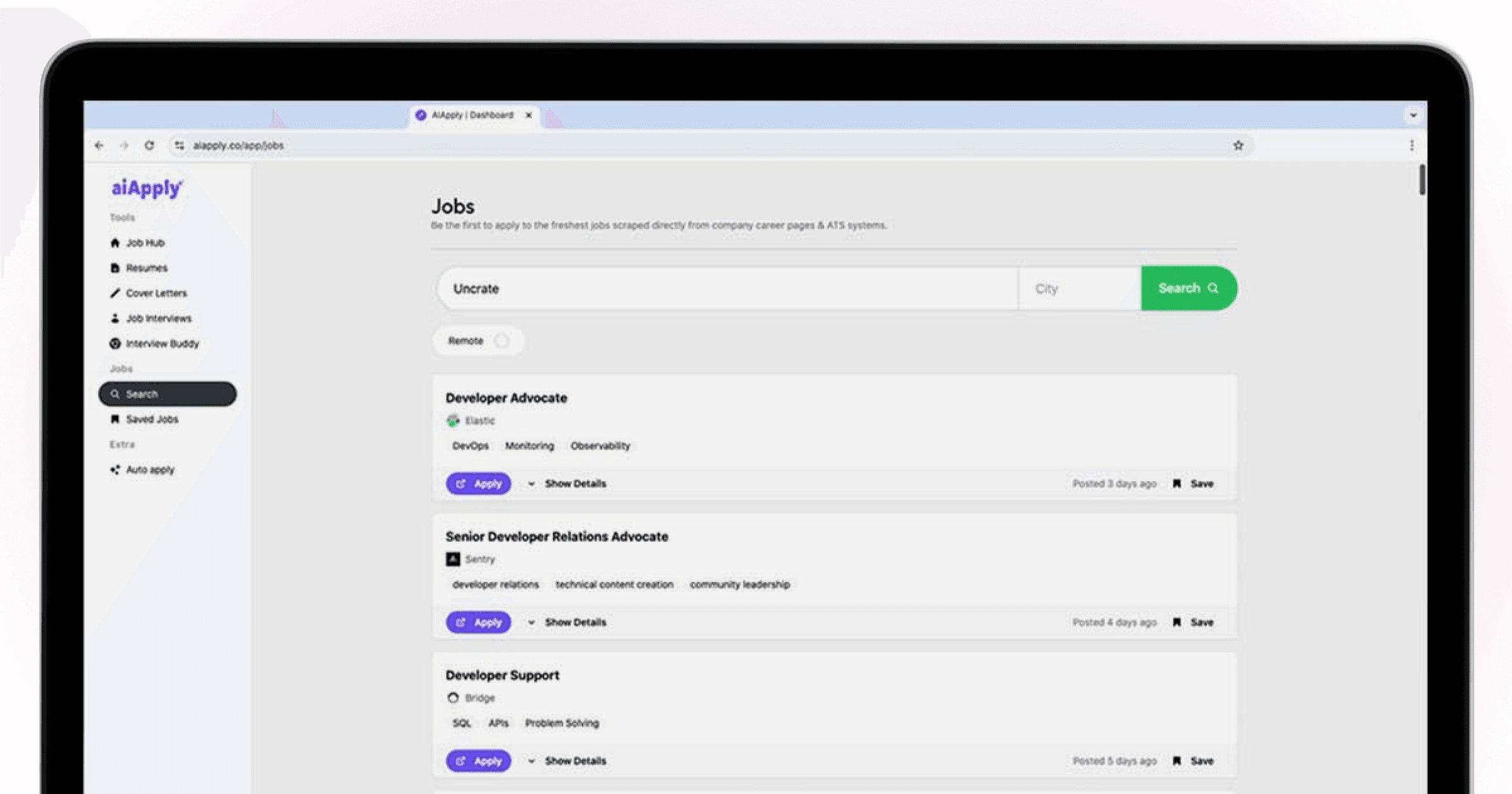1512x794 pixels.
Task: Enable the Remote filter toggle
Action: pyautogui.click(x=502, y=340)
